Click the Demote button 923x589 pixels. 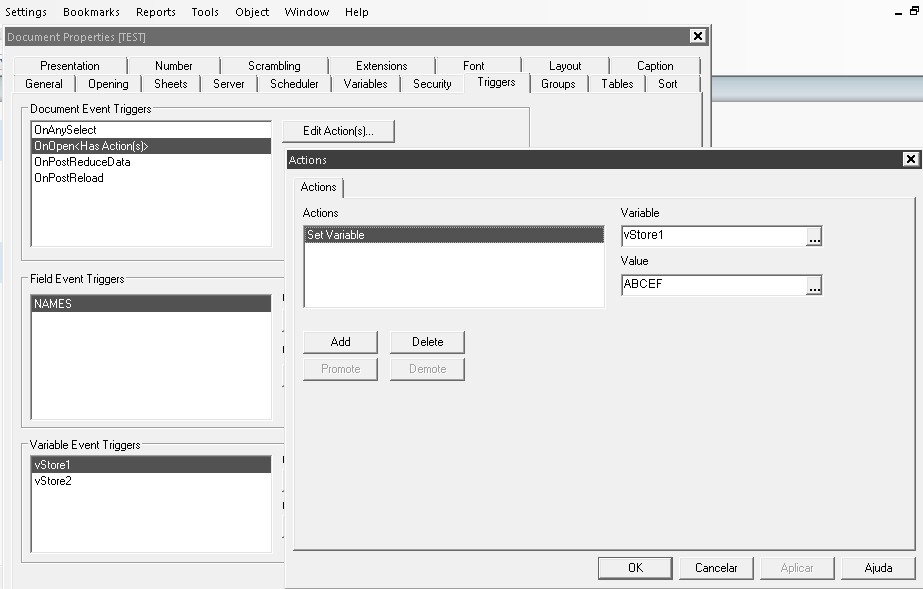(x=427, y=369)
